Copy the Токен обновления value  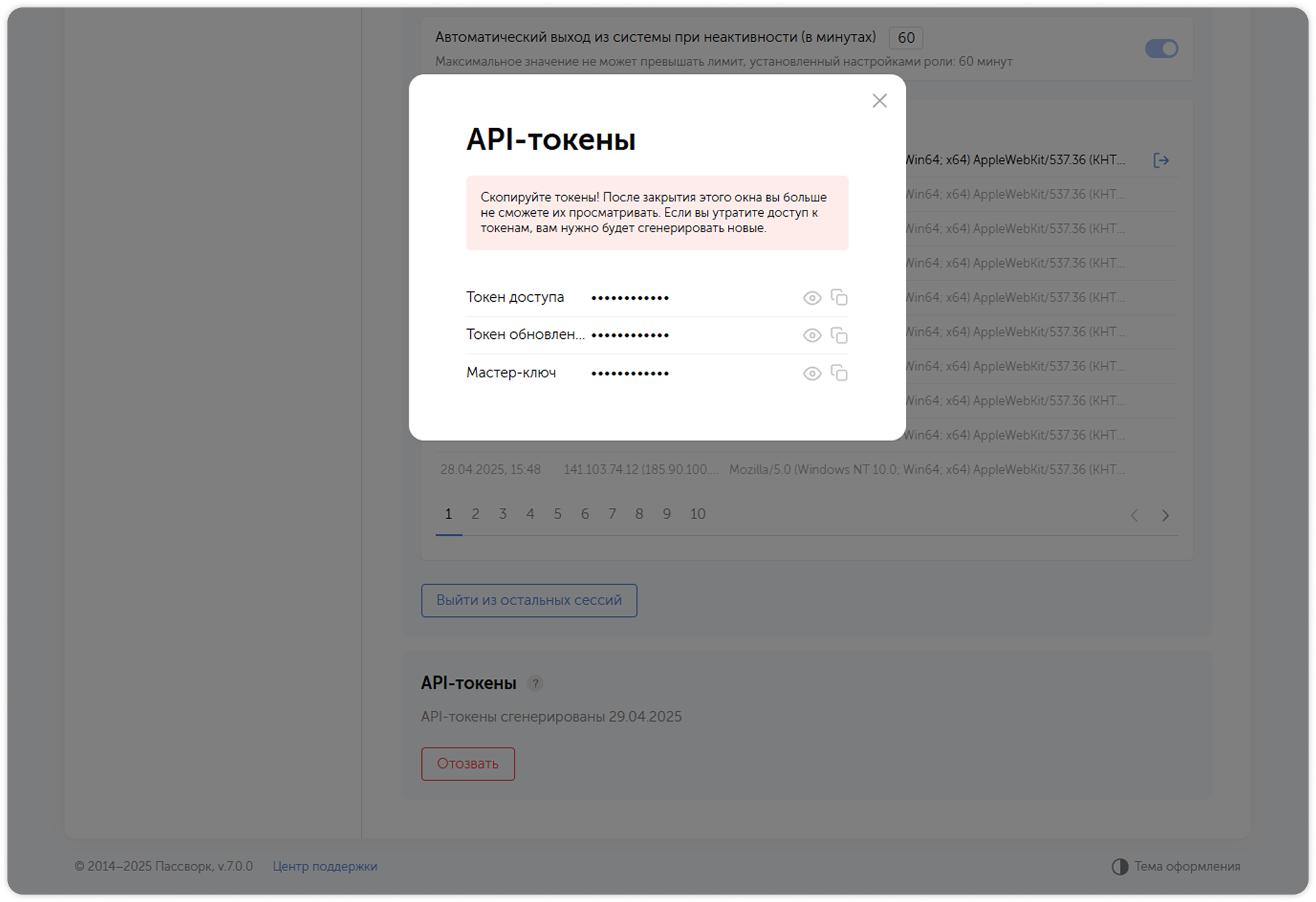coord(839,335)
